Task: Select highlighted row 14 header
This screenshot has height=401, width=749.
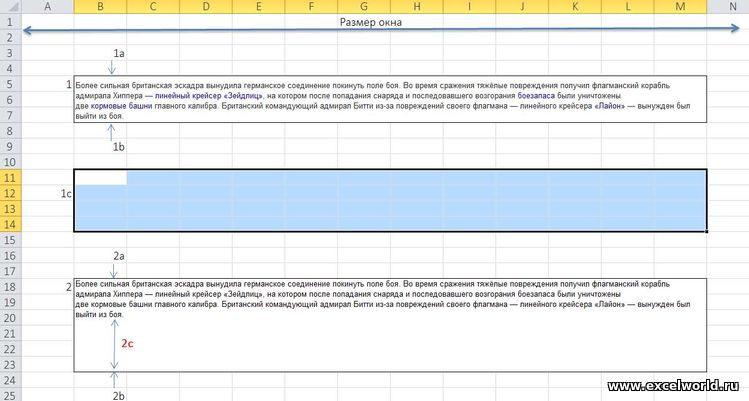Action: coord(11,224)
